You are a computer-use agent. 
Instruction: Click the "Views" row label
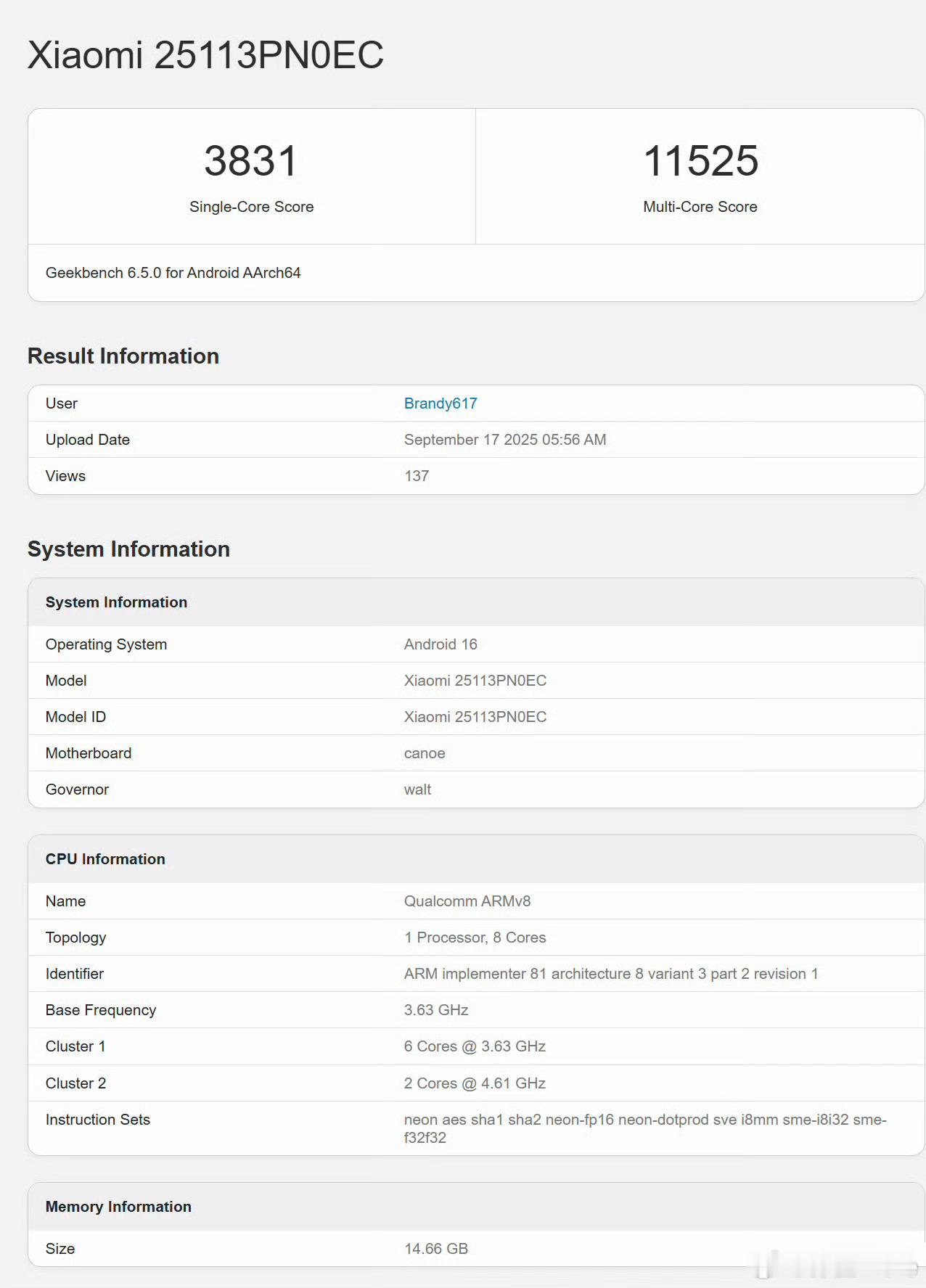[x=65, y=476]
